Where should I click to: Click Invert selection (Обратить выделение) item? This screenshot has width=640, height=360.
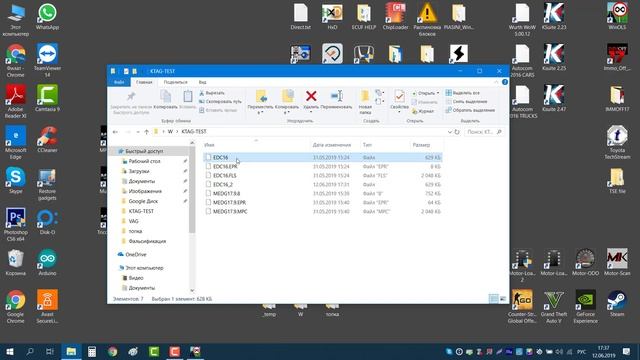(470, 110)
